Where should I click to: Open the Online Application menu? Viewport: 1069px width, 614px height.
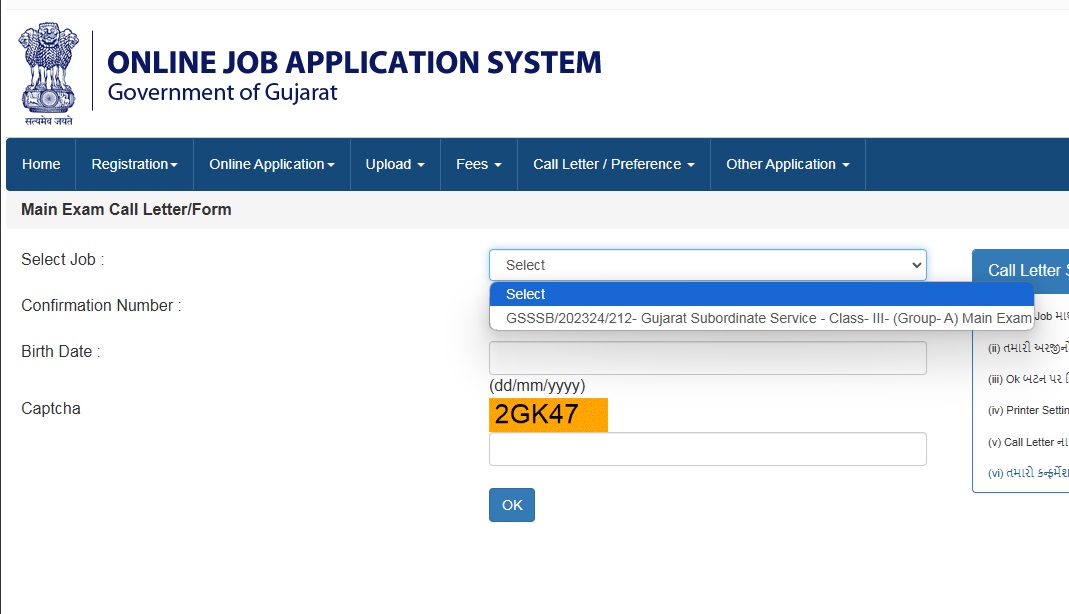[x=271, y=164]
